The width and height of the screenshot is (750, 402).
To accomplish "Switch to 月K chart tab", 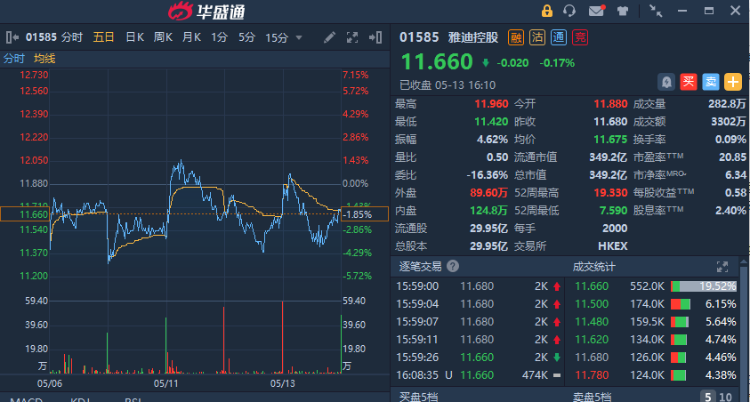I will pos(191,37).
